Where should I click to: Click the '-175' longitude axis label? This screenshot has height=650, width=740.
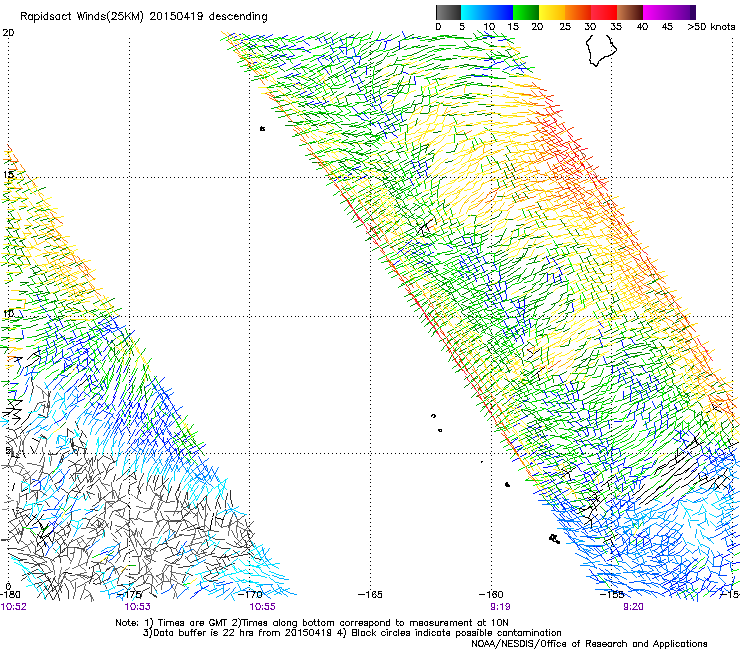(129, 594)
